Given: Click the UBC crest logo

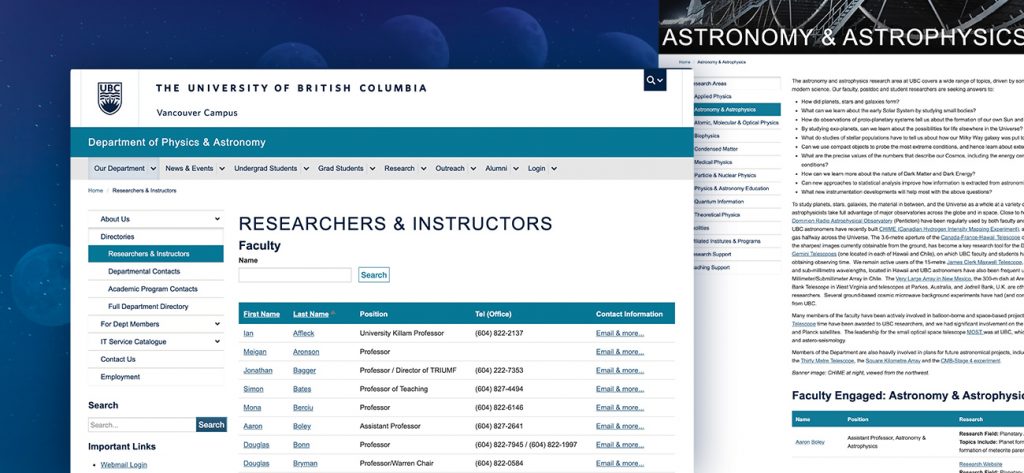Looking at the screenshot, I should pyautogui.click(x=110, y=98).
